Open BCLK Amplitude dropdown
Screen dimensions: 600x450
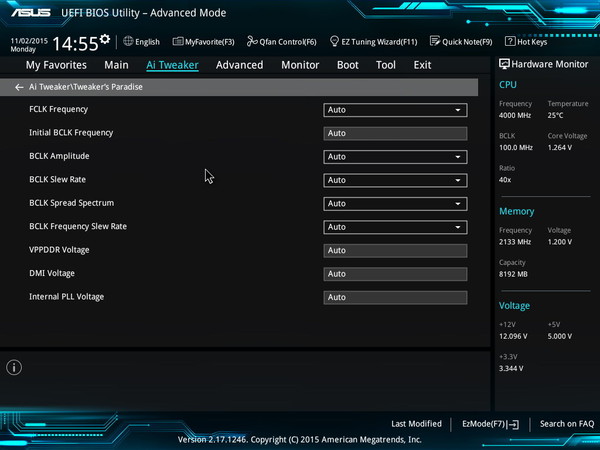(x=395, y=157)
